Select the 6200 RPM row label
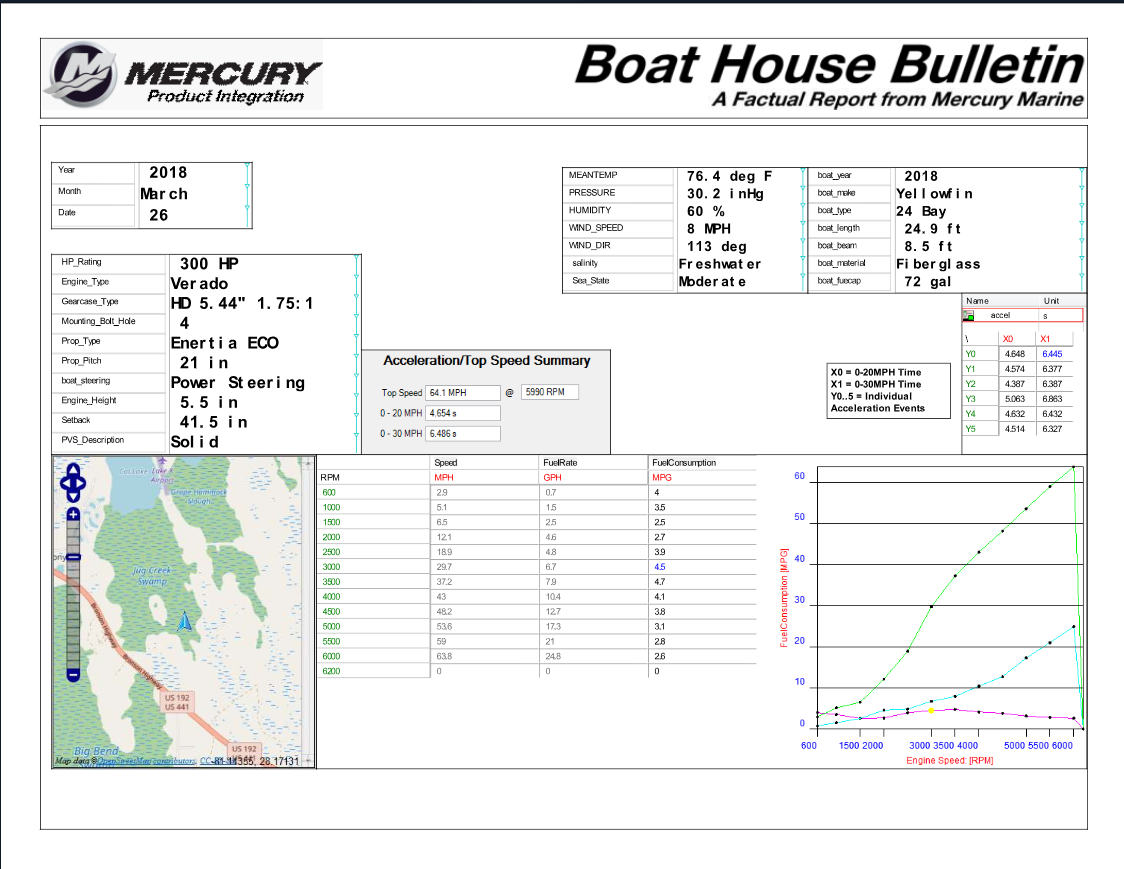The width and height of the screenshot is (1124, 869). (x=331, y=672)
